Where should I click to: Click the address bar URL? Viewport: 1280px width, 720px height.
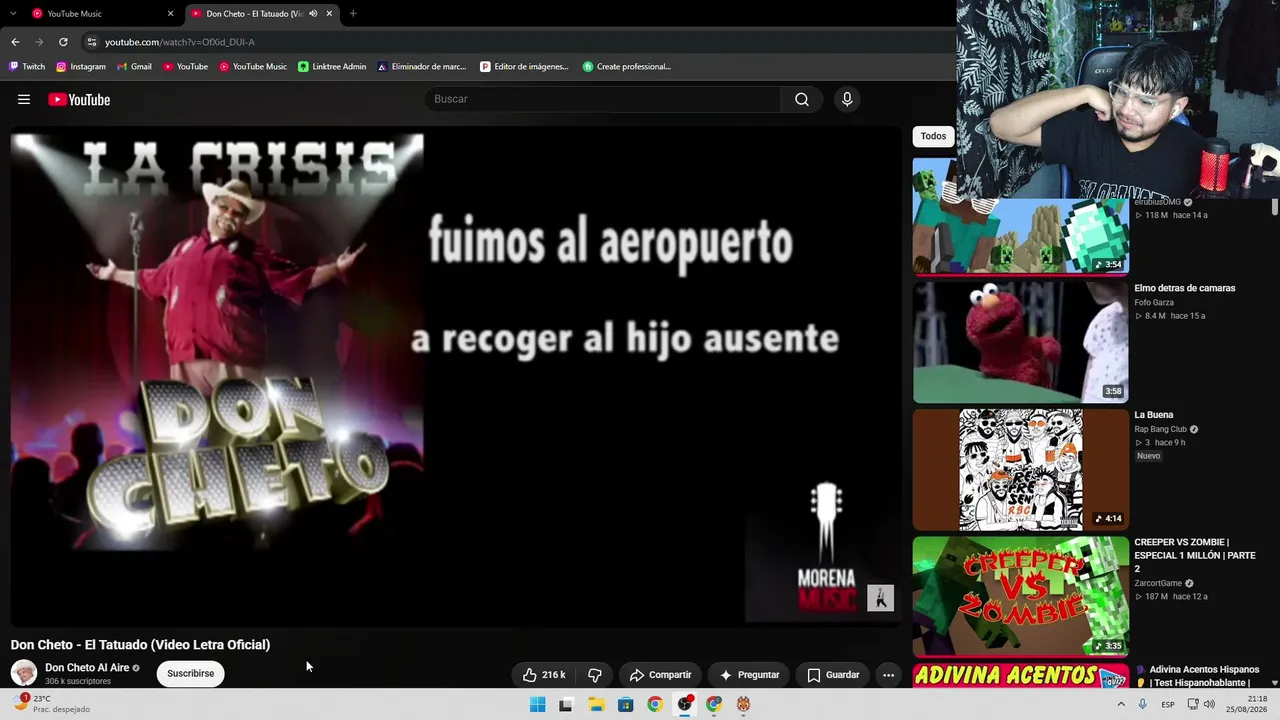tap(180, 42)
